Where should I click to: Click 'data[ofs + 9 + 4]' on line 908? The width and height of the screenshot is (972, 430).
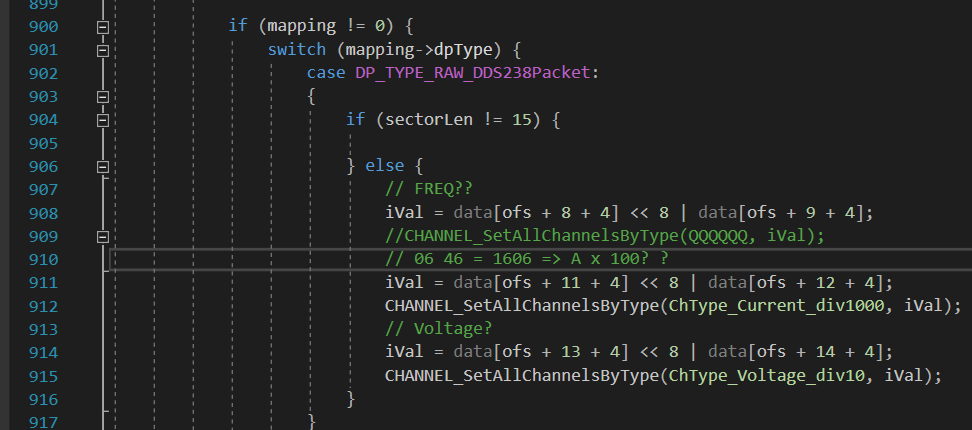[x=782, y=213]
